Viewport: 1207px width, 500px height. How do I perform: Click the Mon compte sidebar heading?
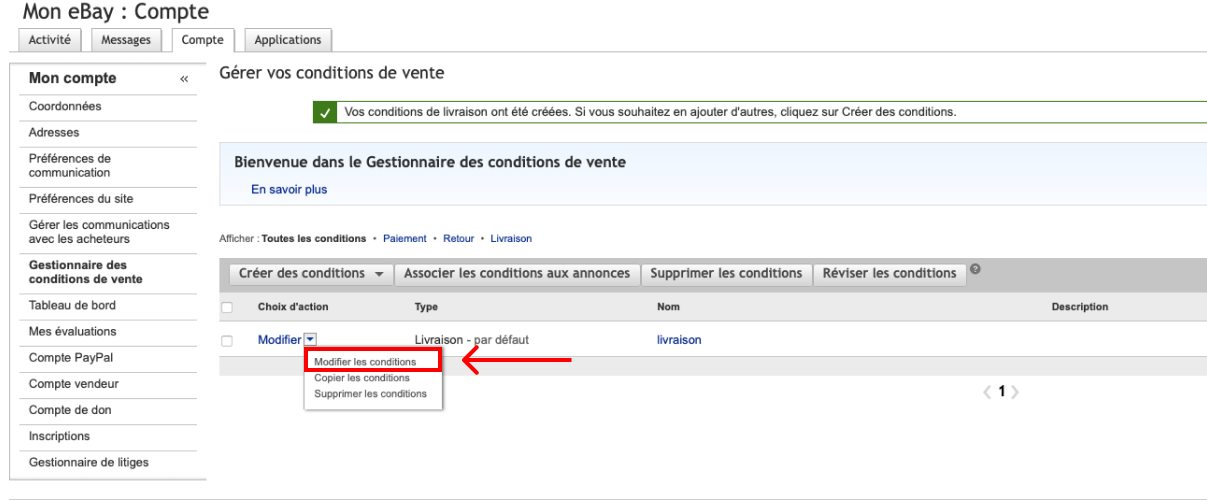[x=73, y=79]
